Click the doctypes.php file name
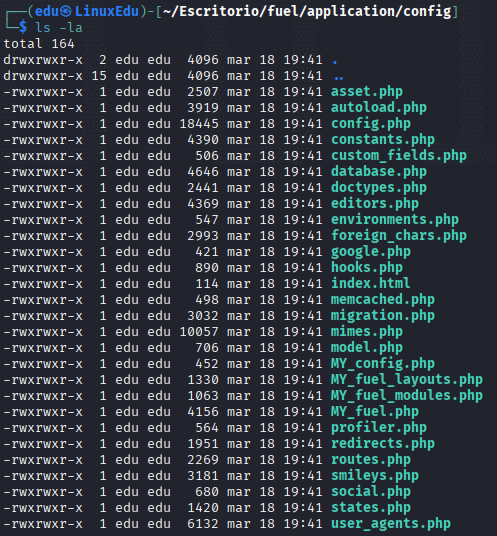The image size is (497, 536). click(379, 188)
